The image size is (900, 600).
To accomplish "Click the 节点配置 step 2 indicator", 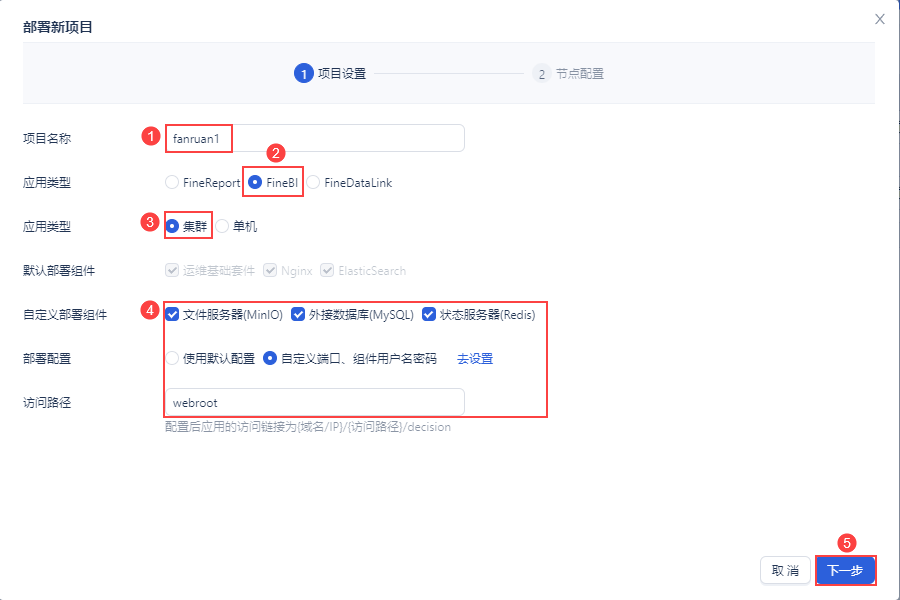I will pyautogui.click(x=568, y=73).
